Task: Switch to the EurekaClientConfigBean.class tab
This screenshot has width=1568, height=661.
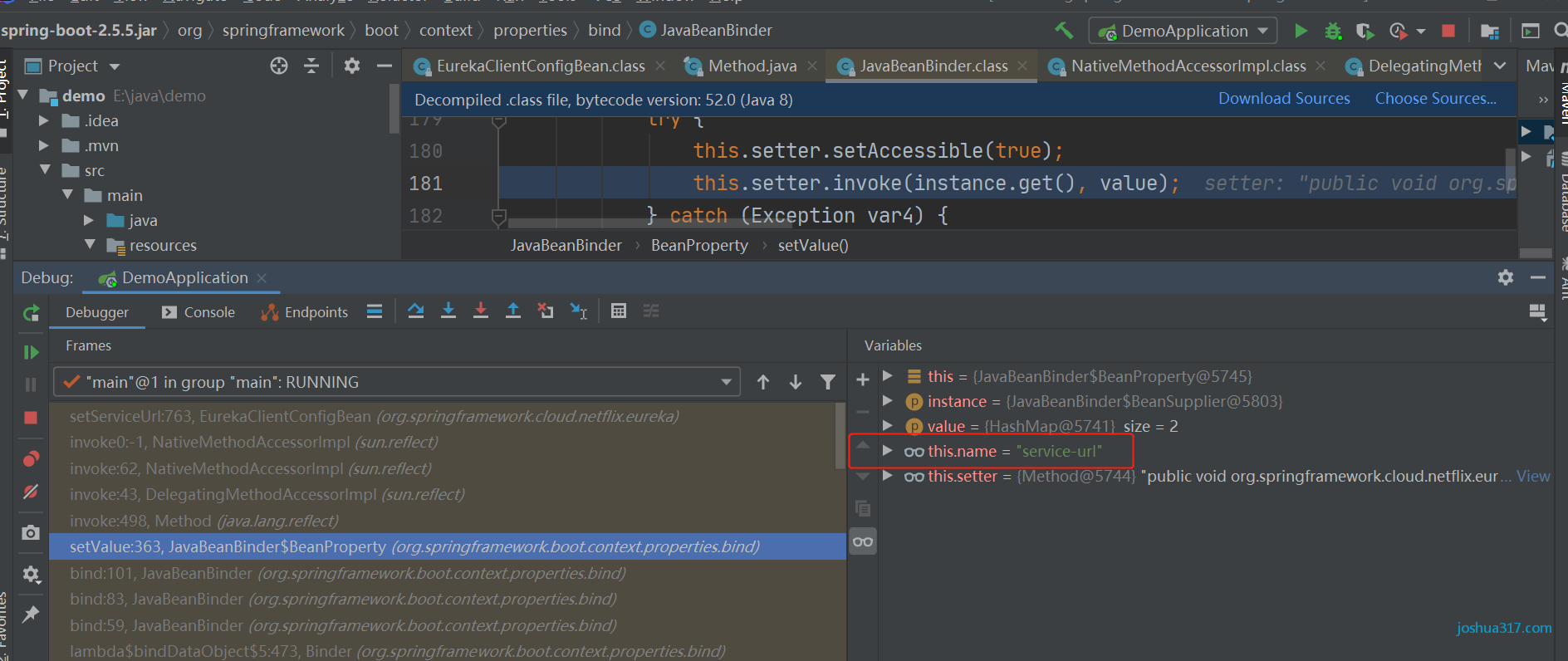Action: [x=540, y=66]
